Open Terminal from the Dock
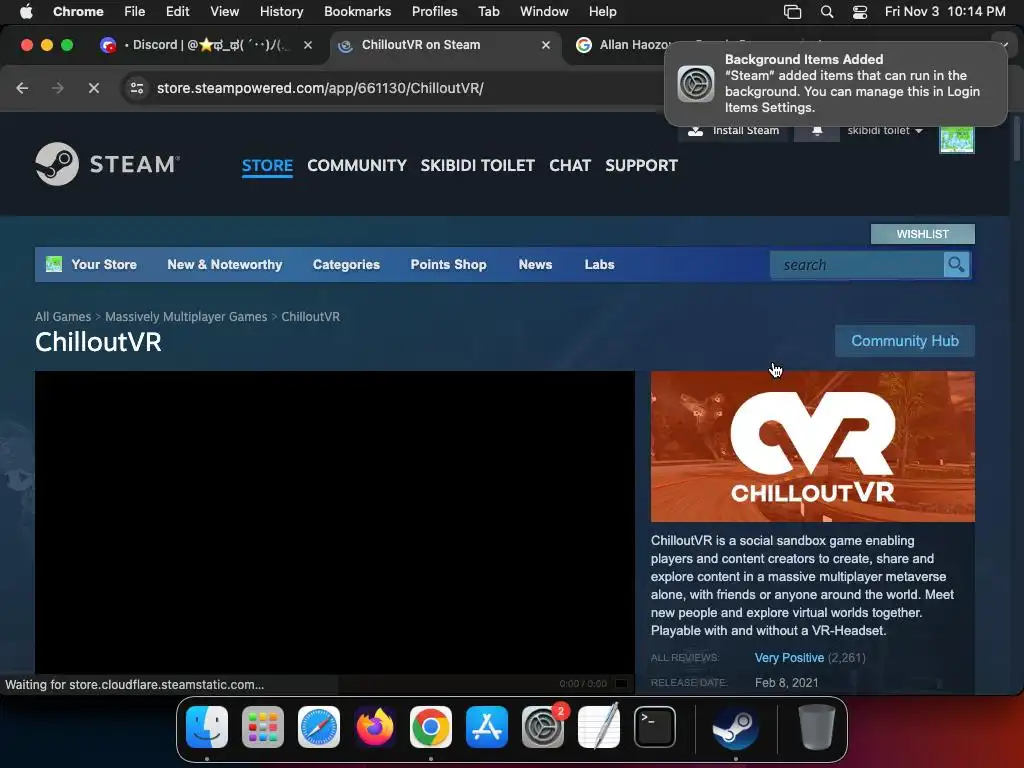 coord(654,727)
